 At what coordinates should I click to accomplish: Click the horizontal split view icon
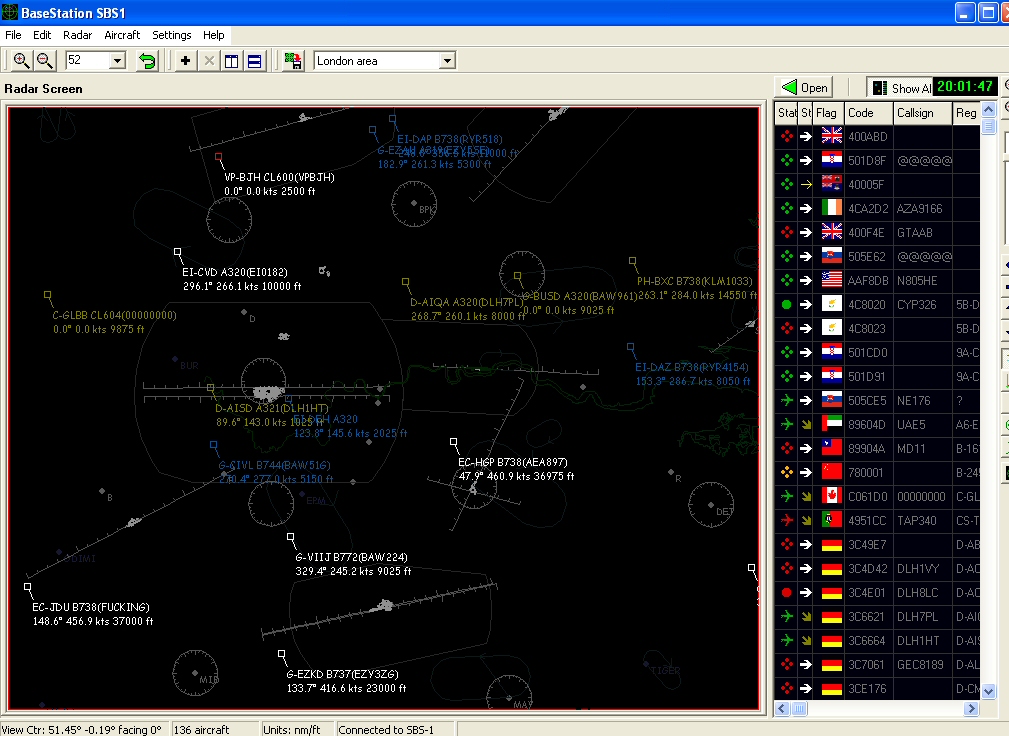pos(255,61)
